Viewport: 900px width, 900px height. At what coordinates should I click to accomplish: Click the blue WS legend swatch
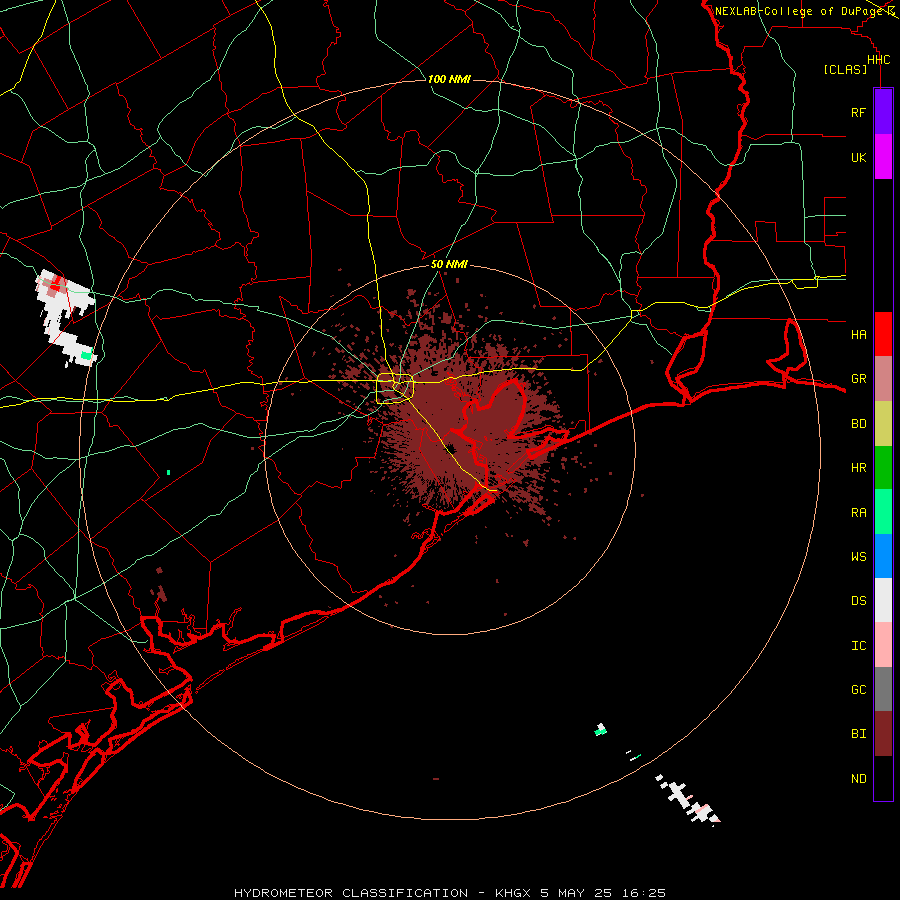click(883, 556)
